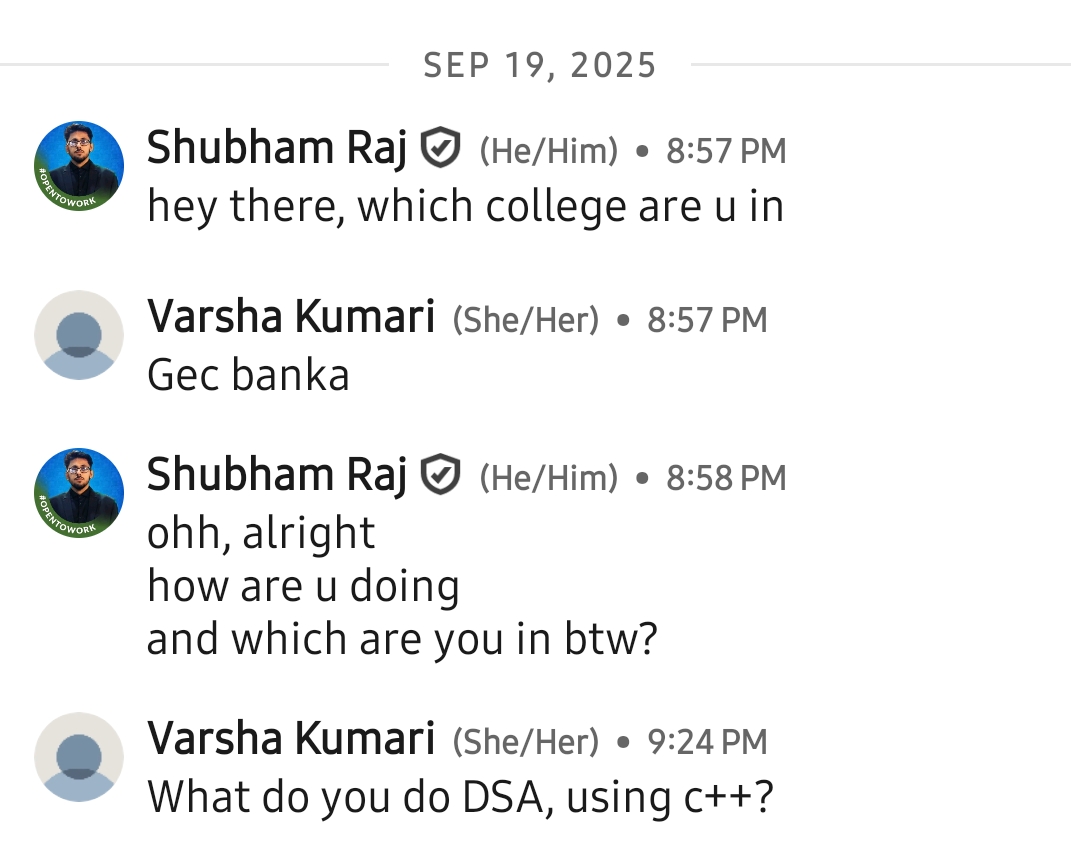1071x857 pixels.
Task: Click verified shield badge on the 8:58 PM message
Action: (x=440, y=477)
